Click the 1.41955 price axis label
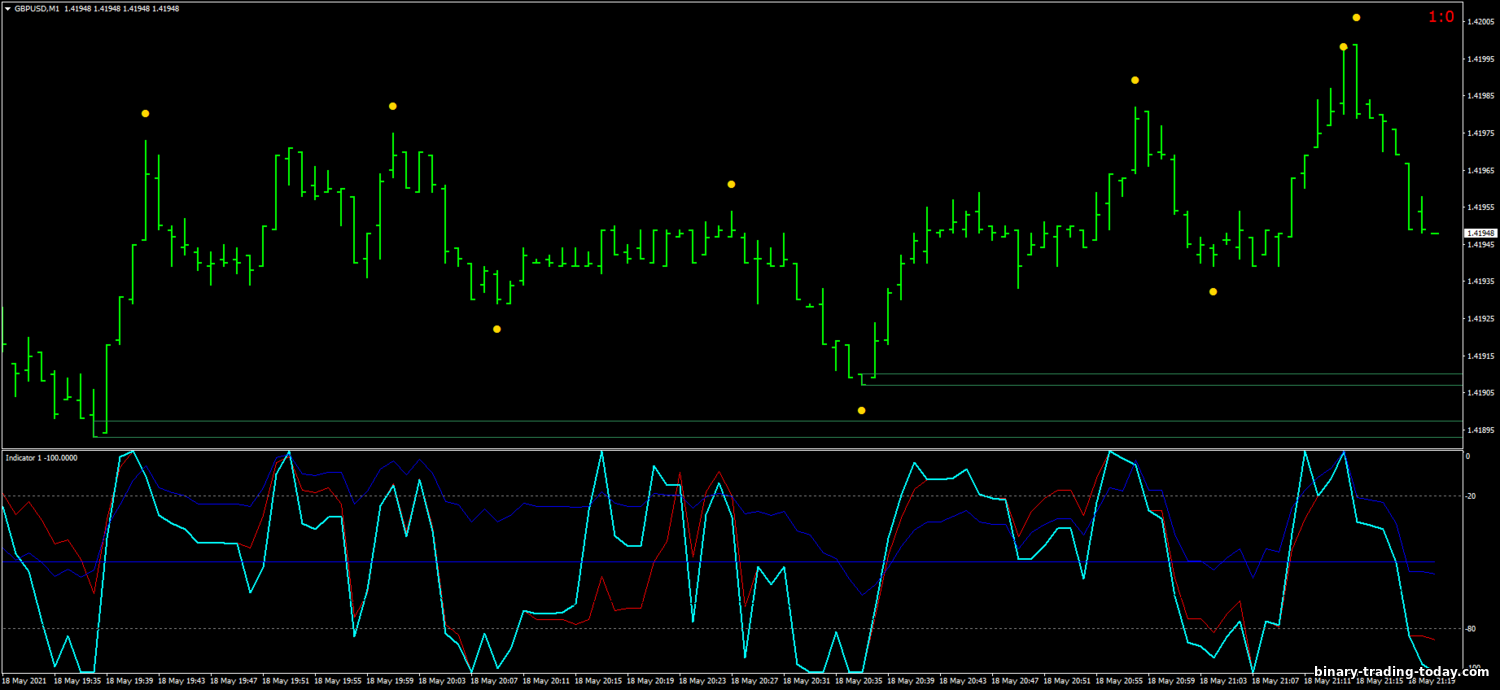 click(x=1480, y=207)
